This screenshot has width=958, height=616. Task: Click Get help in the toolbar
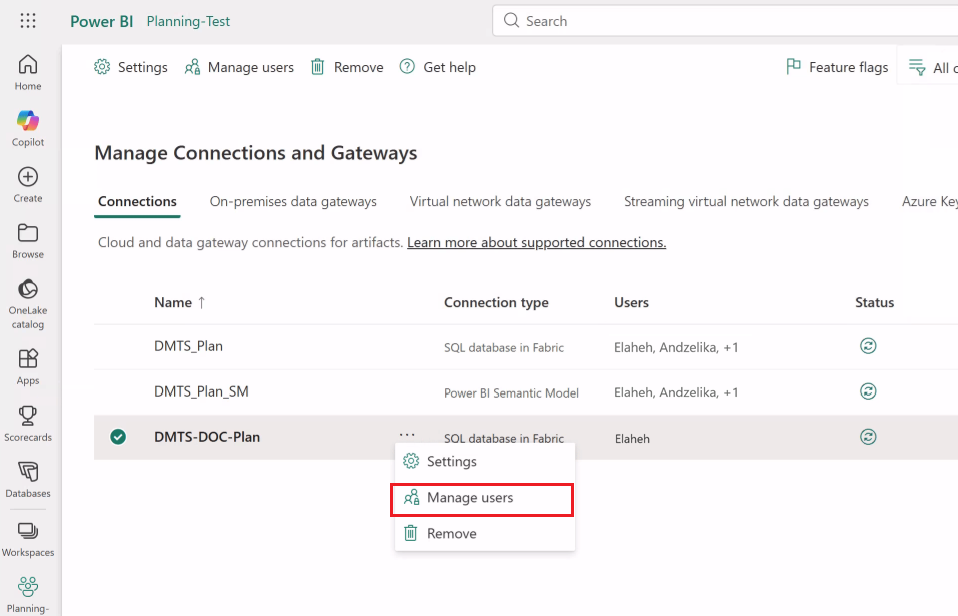click(437, 67)
